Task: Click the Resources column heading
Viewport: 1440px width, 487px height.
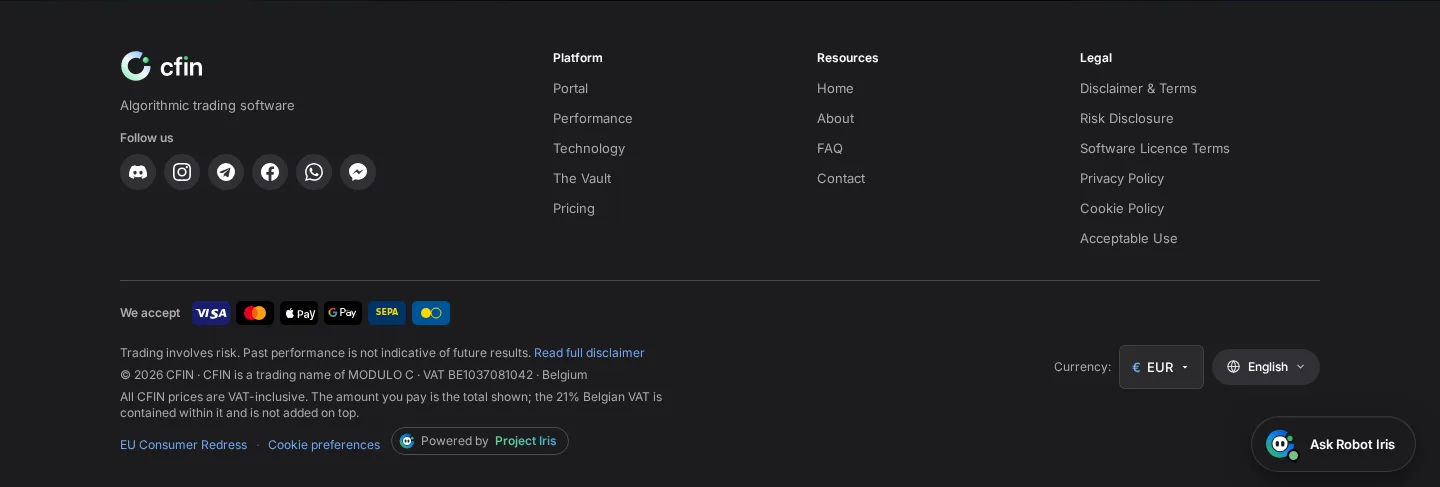Action: click(848, 58)
